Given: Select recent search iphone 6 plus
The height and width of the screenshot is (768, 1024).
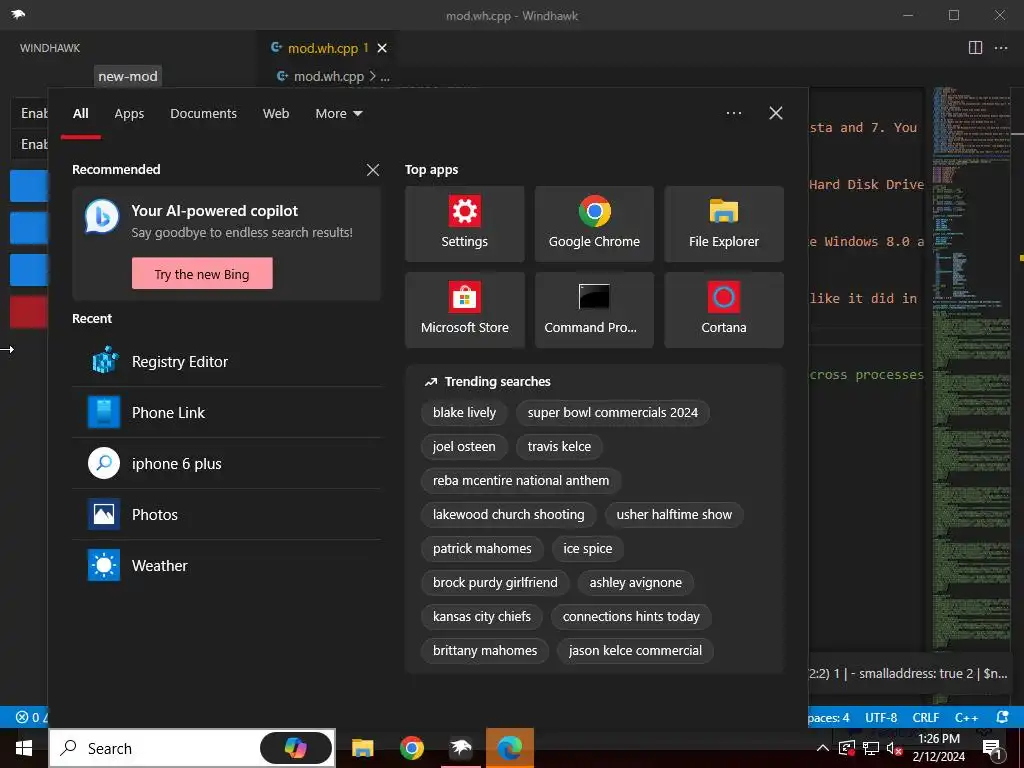Looking at the screenshot, I should 227,464.
